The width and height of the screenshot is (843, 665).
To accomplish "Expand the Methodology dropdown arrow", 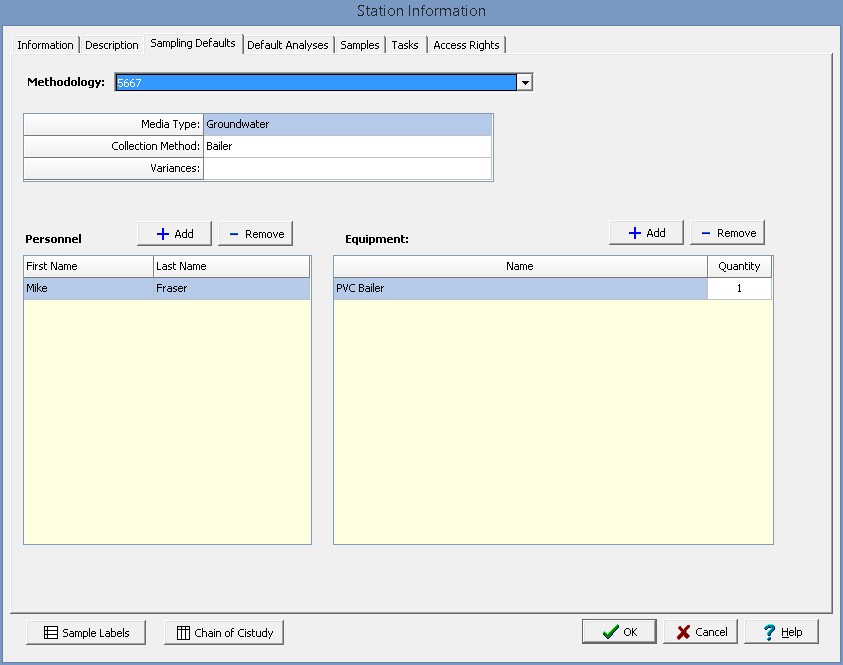I will 525,83.
